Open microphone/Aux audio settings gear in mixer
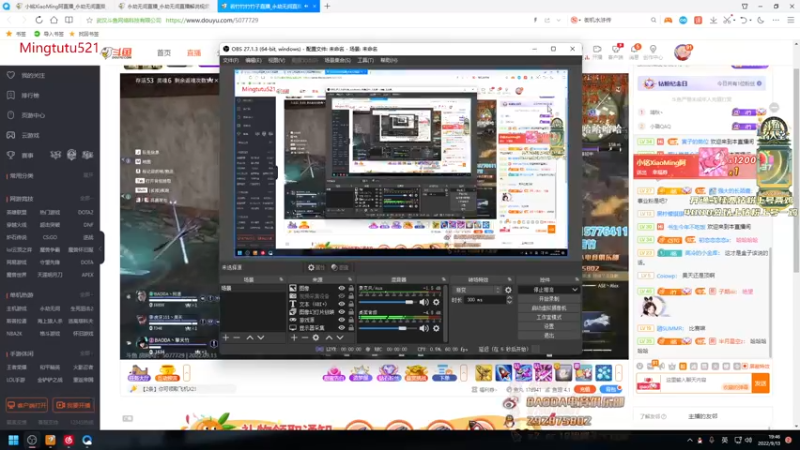The width and height of the screenshot is (800, 450). tap(436, 302)
